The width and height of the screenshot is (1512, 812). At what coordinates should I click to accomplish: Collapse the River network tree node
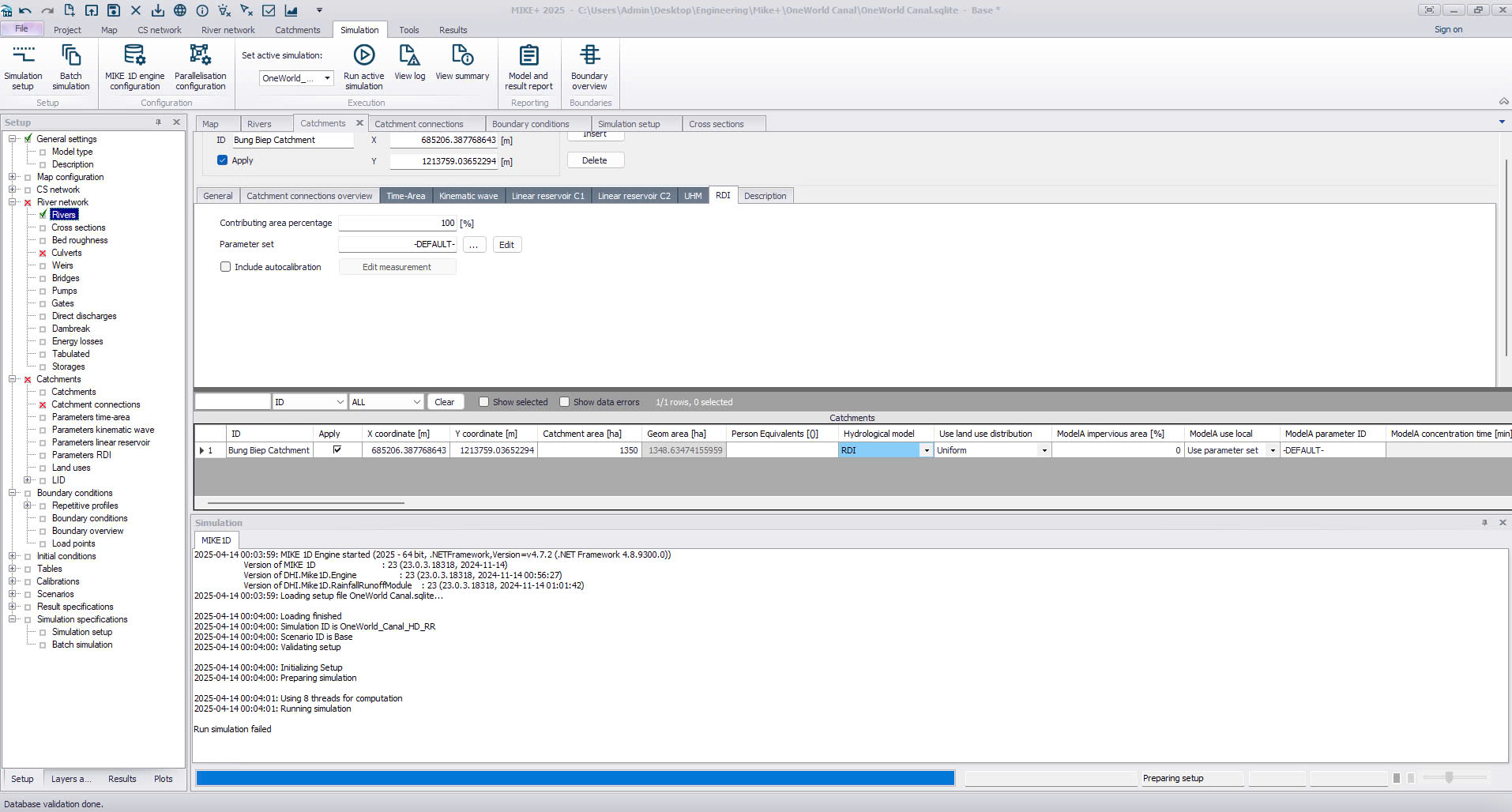pos(13,202)
